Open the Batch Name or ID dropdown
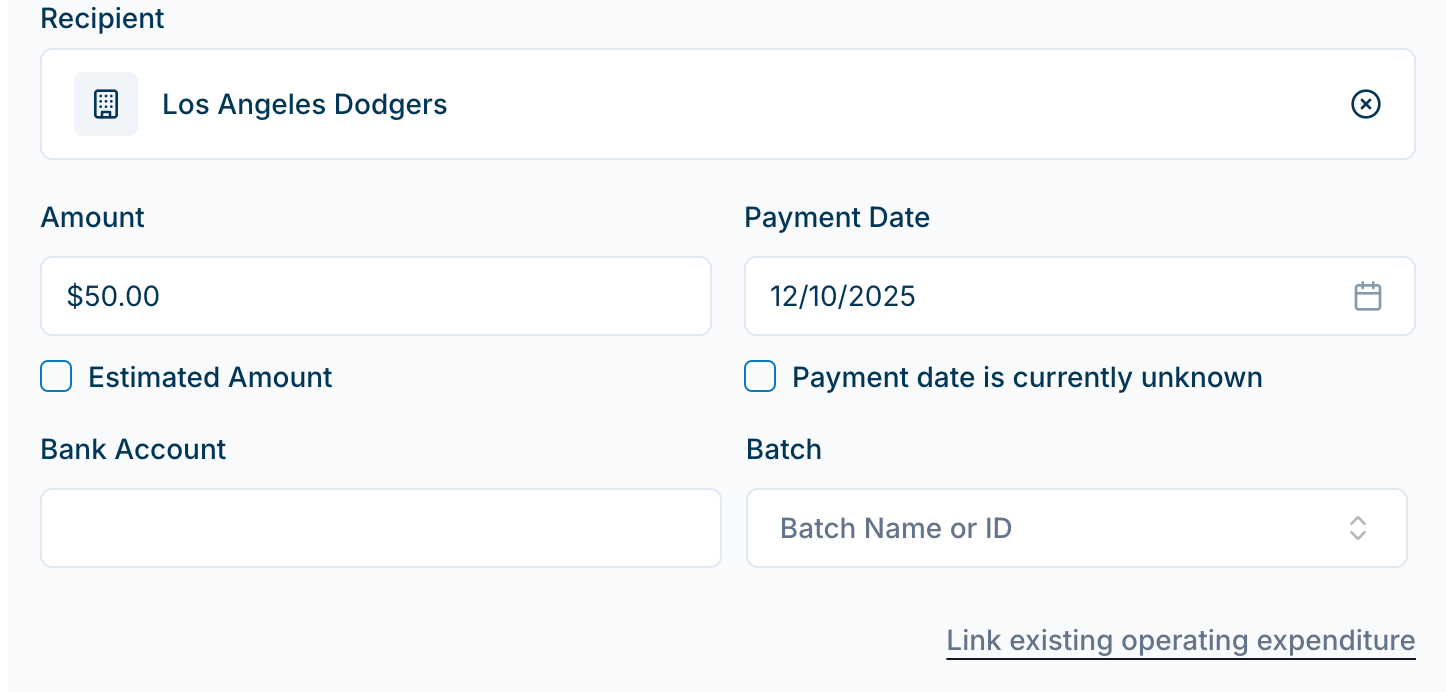The image size is (1446, 692). coord(1050,528)
